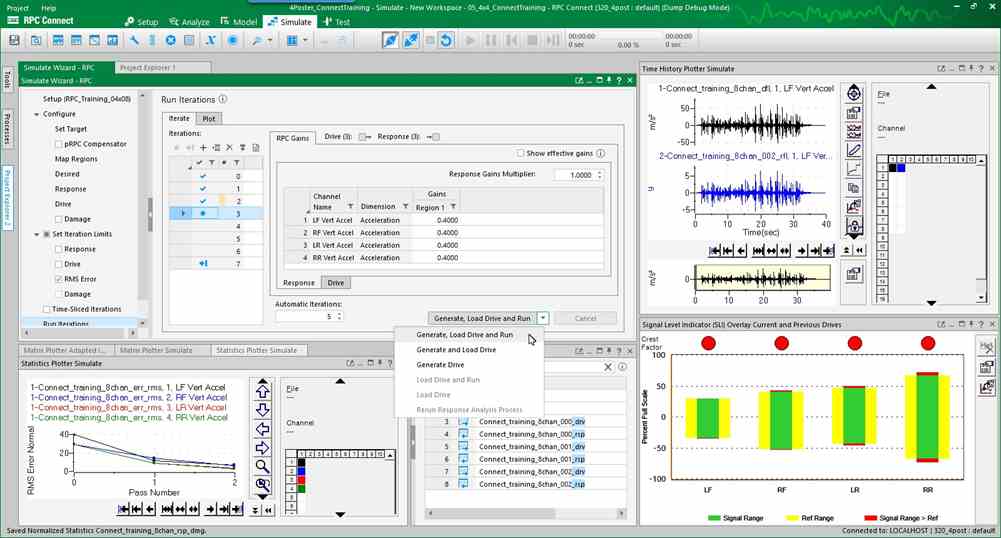Collapse the Configure tree node
Image resolution: width=1001 pixels, height=538 pixels.
click(x=34, y=114)
